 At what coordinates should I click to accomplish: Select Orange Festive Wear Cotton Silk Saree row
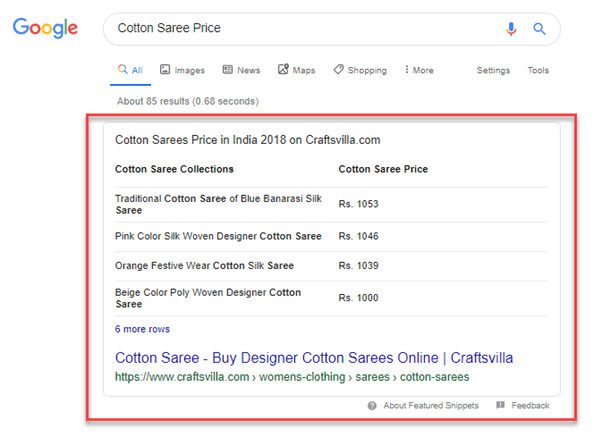tap(331, 266)
